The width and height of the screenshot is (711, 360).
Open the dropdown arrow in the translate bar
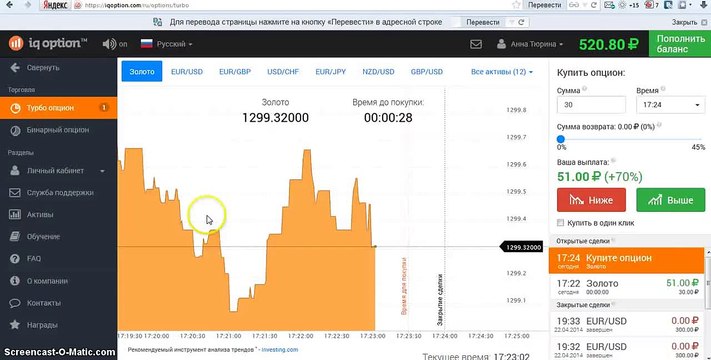(x=511, y=22)
